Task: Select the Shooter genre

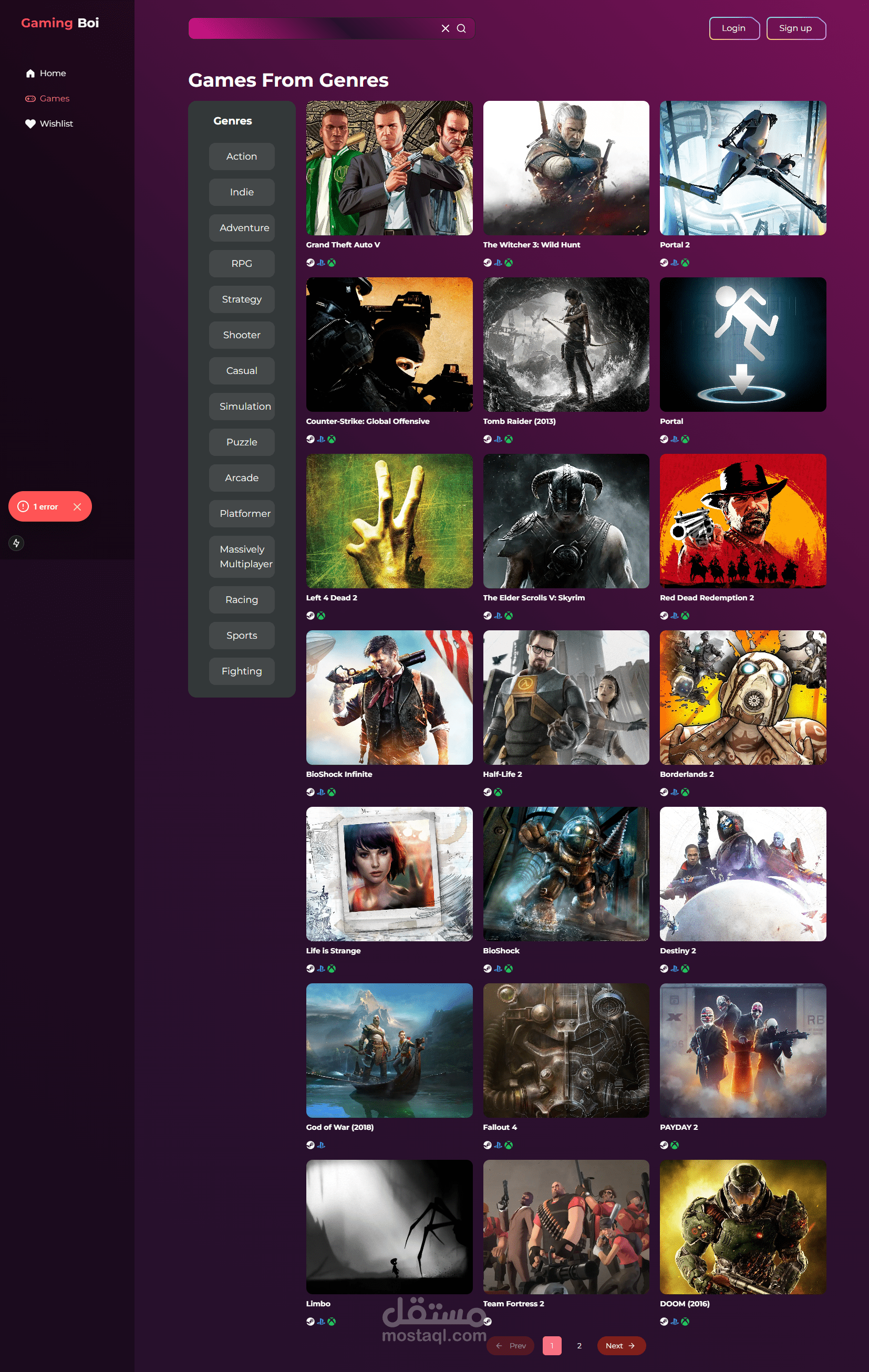Action: coord(242,335)
